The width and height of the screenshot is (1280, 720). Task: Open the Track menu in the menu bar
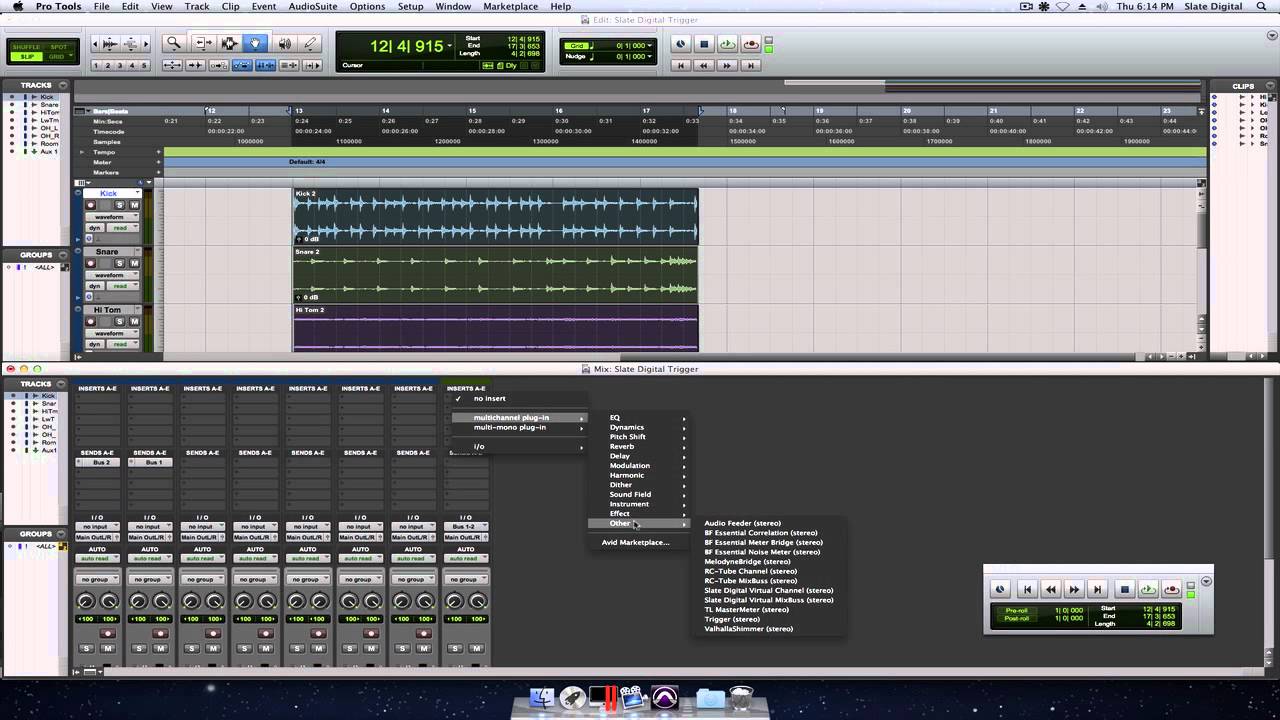[x=197, y=7]
